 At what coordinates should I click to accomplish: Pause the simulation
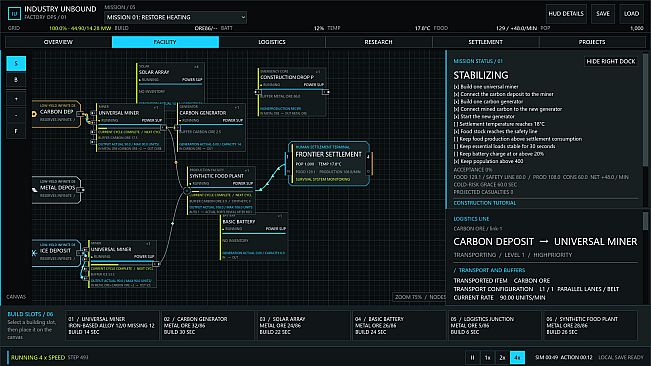point(472,357)
